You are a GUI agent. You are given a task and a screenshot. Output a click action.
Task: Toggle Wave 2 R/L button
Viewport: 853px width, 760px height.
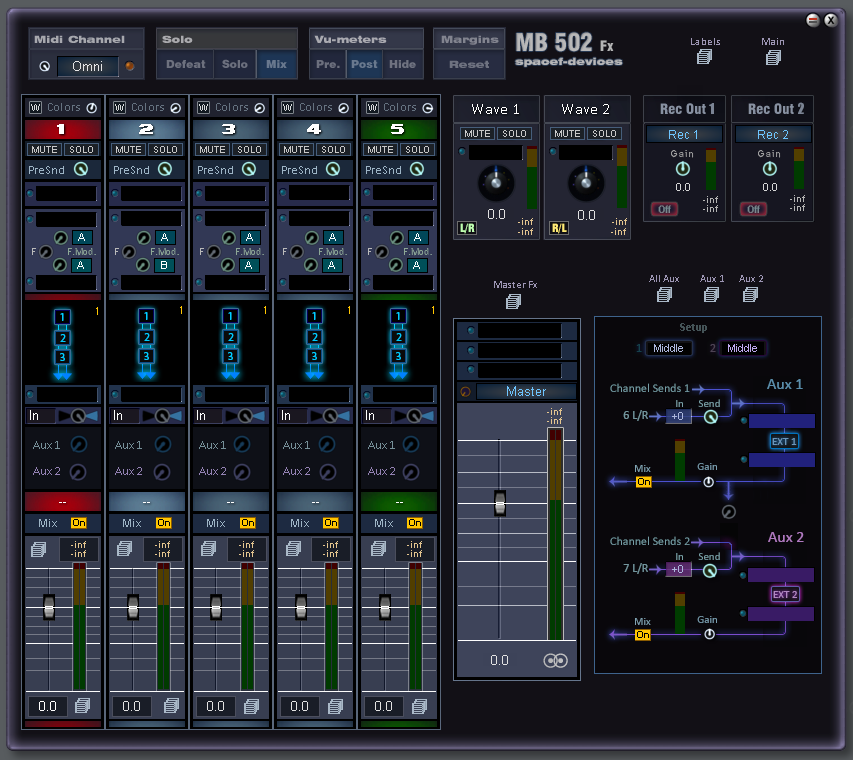tap(559, 228)
